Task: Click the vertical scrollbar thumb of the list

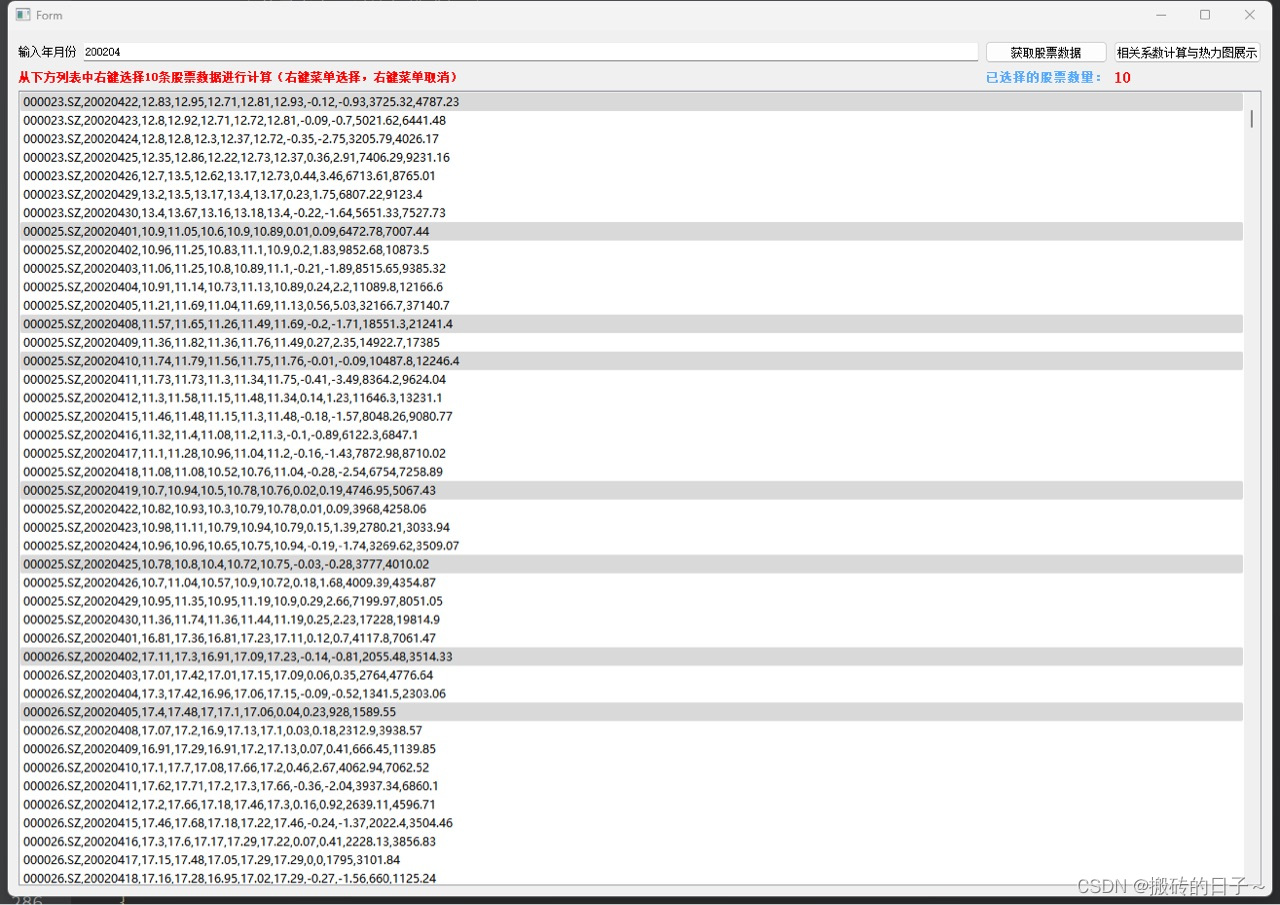Action: click(x=1251, y=119)
